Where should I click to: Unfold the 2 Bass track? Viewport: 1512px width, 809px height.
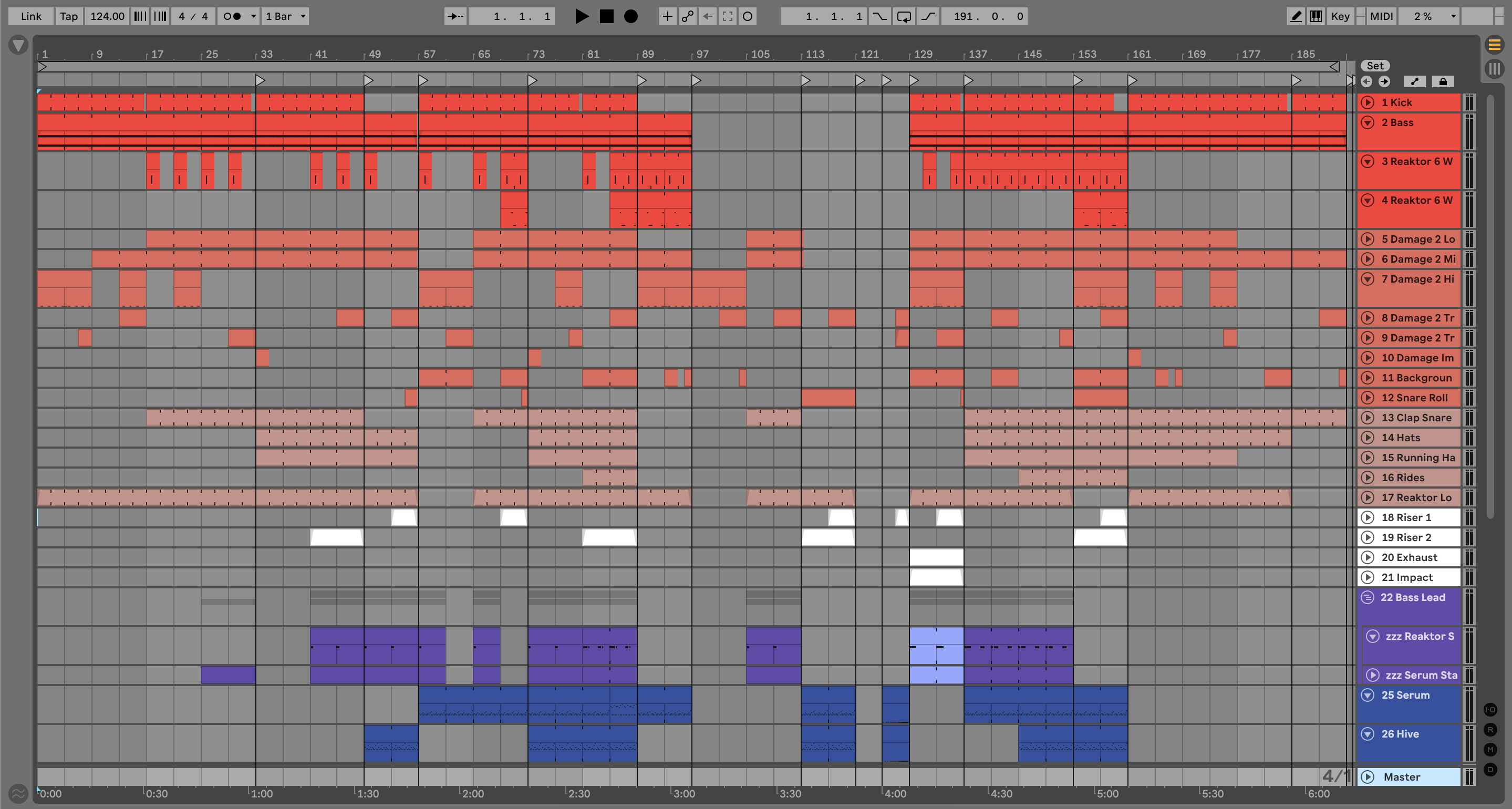pos(1368,123)
